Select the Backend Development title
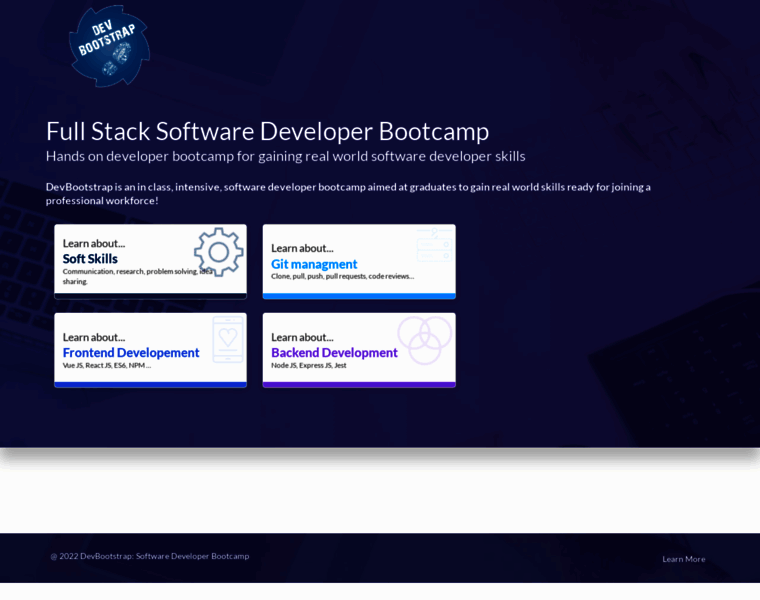 [334, 352]
